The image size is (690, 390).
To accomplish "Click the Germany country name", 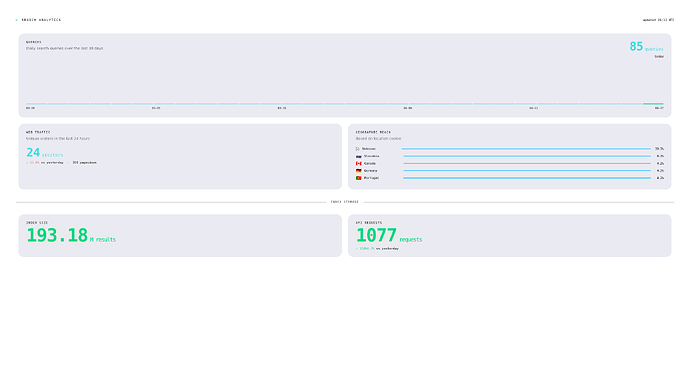I will point(371,171).
